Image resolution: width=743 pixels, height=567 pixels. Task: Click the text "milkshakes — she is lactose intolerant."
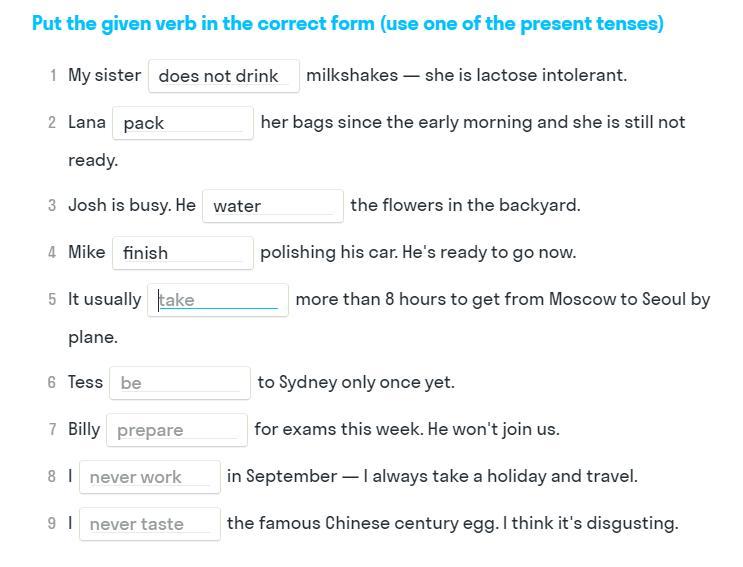point(466,75)
